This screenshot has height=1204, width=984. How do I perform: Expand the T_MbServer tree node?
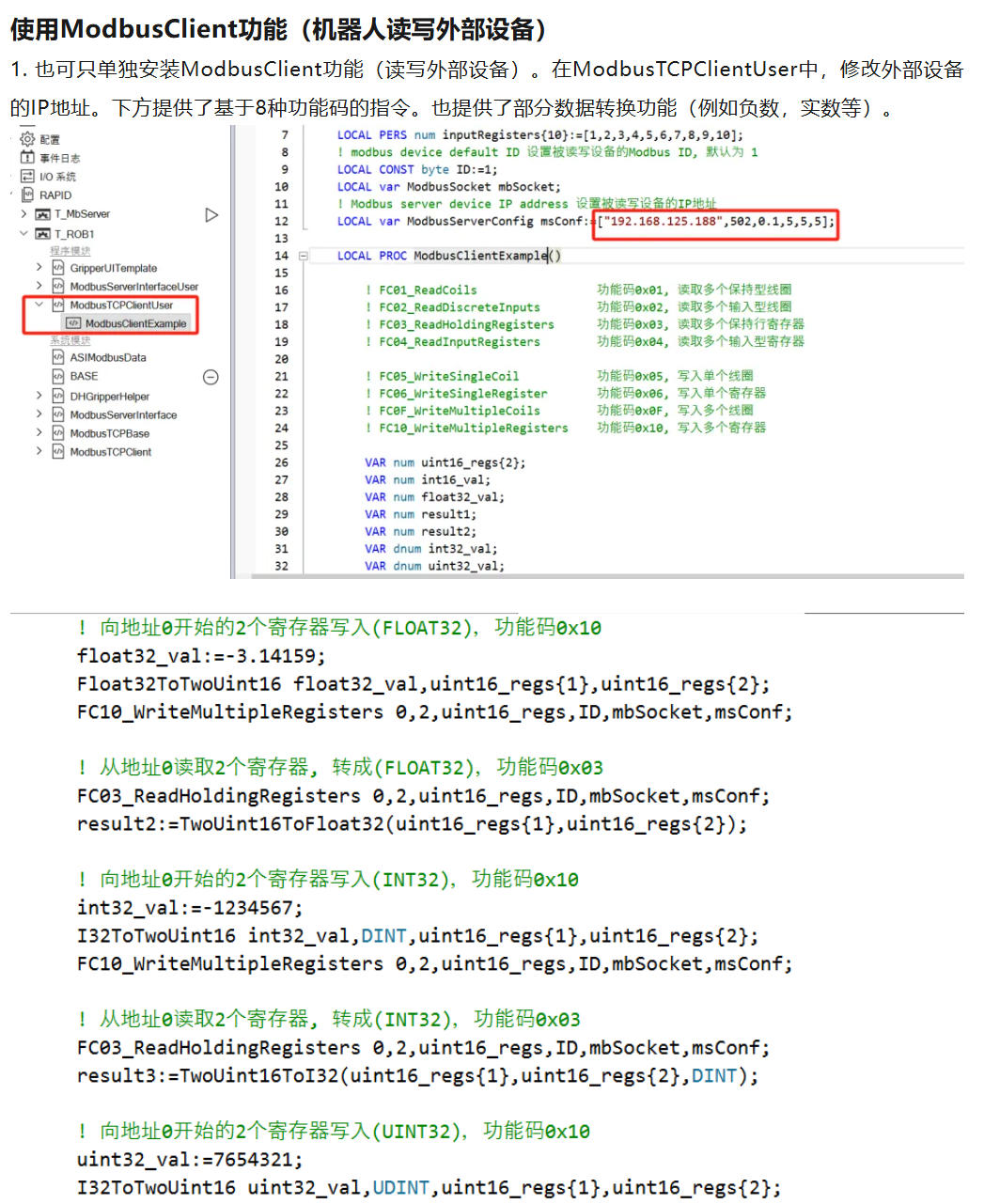(23, 214)
